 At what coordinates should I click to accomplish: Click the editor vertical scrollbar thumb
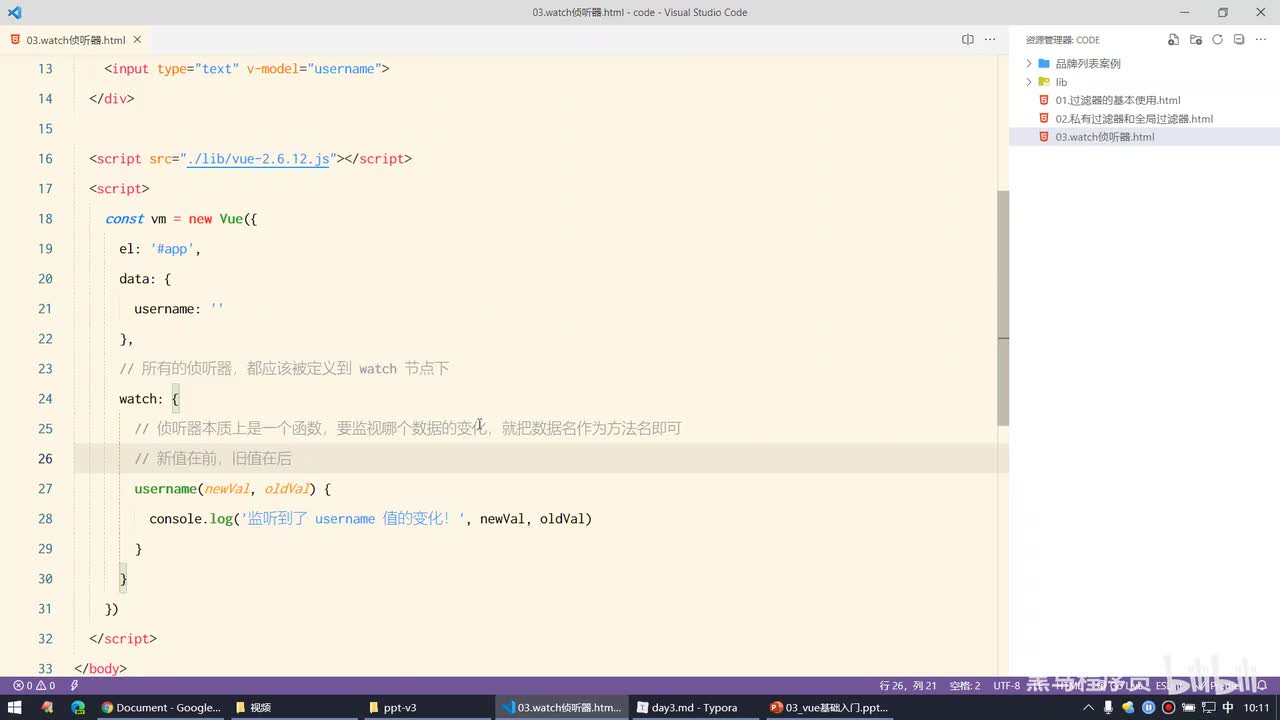1003,307
